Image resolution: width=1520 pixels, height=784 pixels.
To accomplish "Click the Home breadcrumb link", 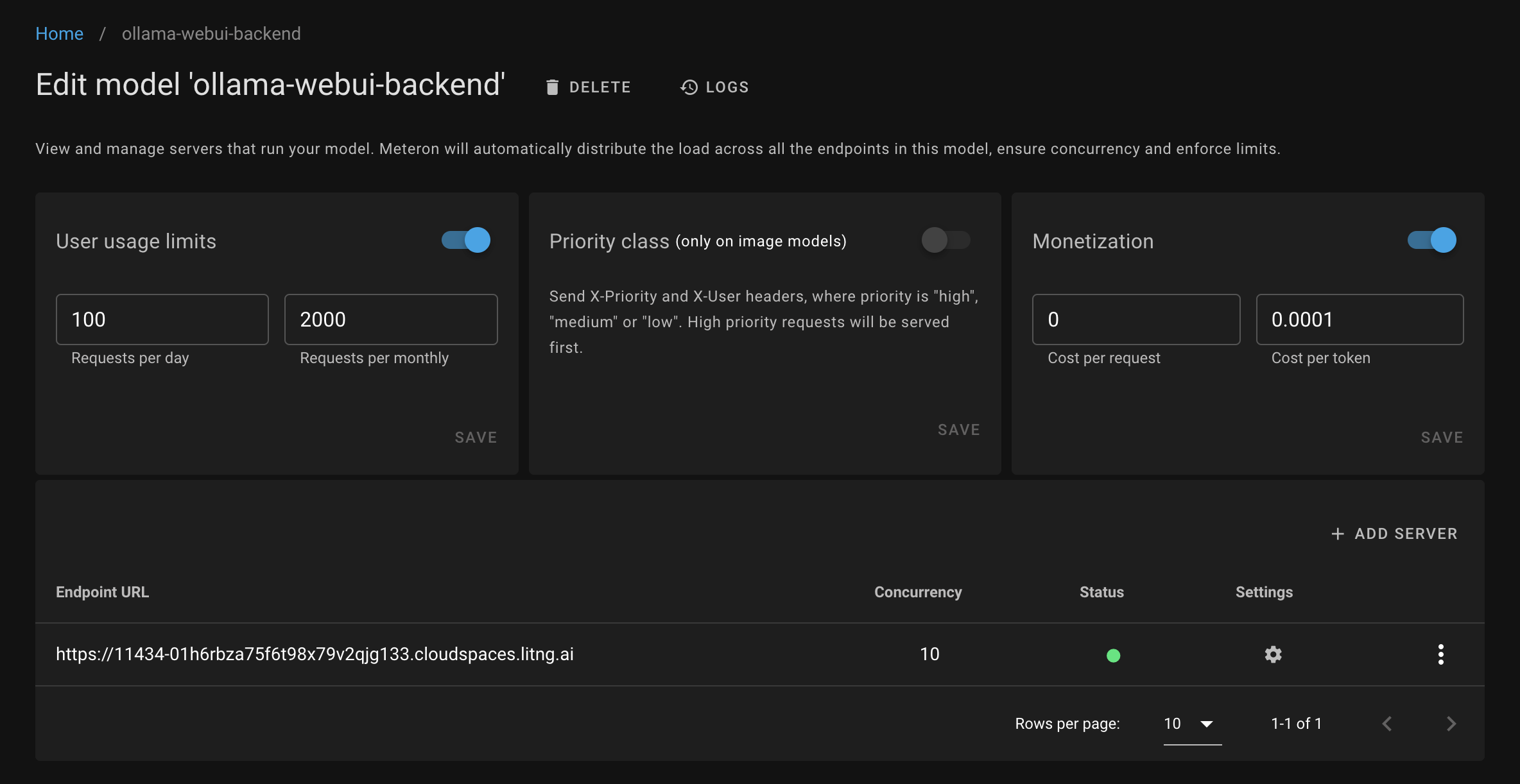I will tap(59, 33).
